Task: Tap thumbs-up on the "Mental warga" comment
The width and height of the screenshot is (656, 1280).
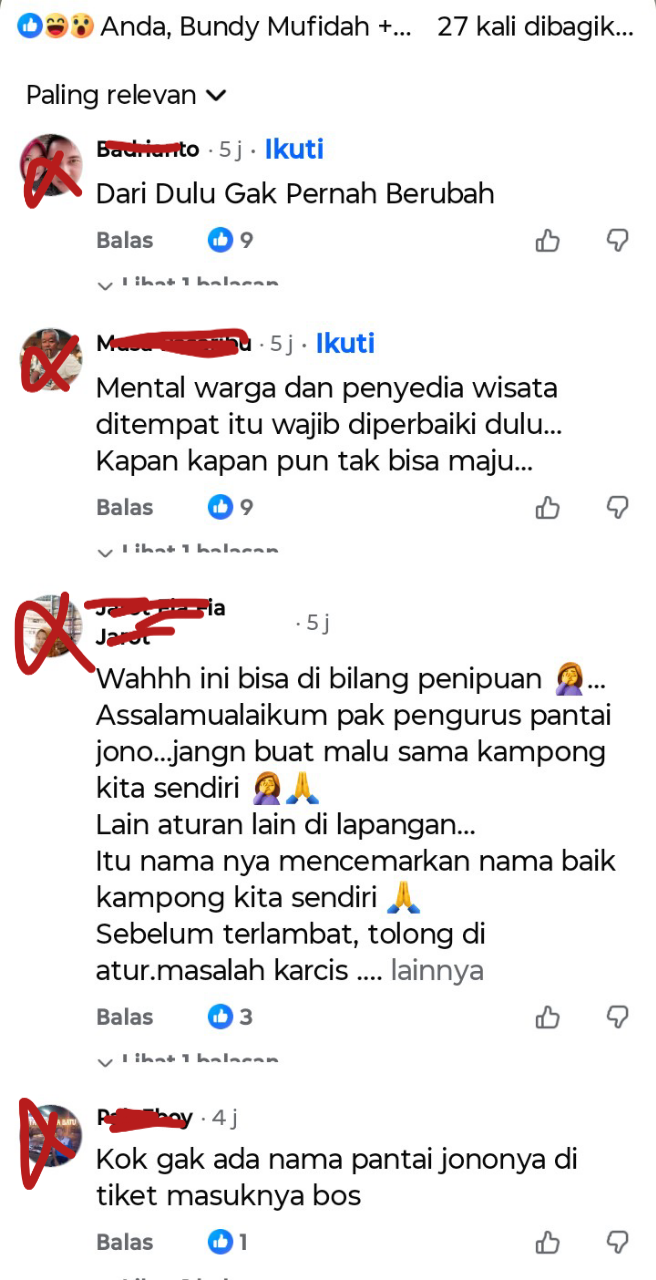Action: point(547,507)
